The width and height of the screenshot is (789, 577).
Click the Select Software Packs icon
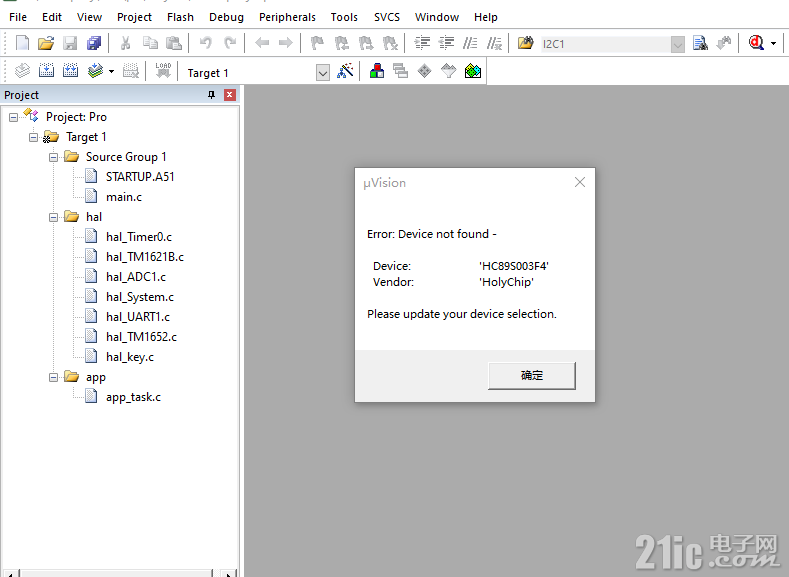448,71
